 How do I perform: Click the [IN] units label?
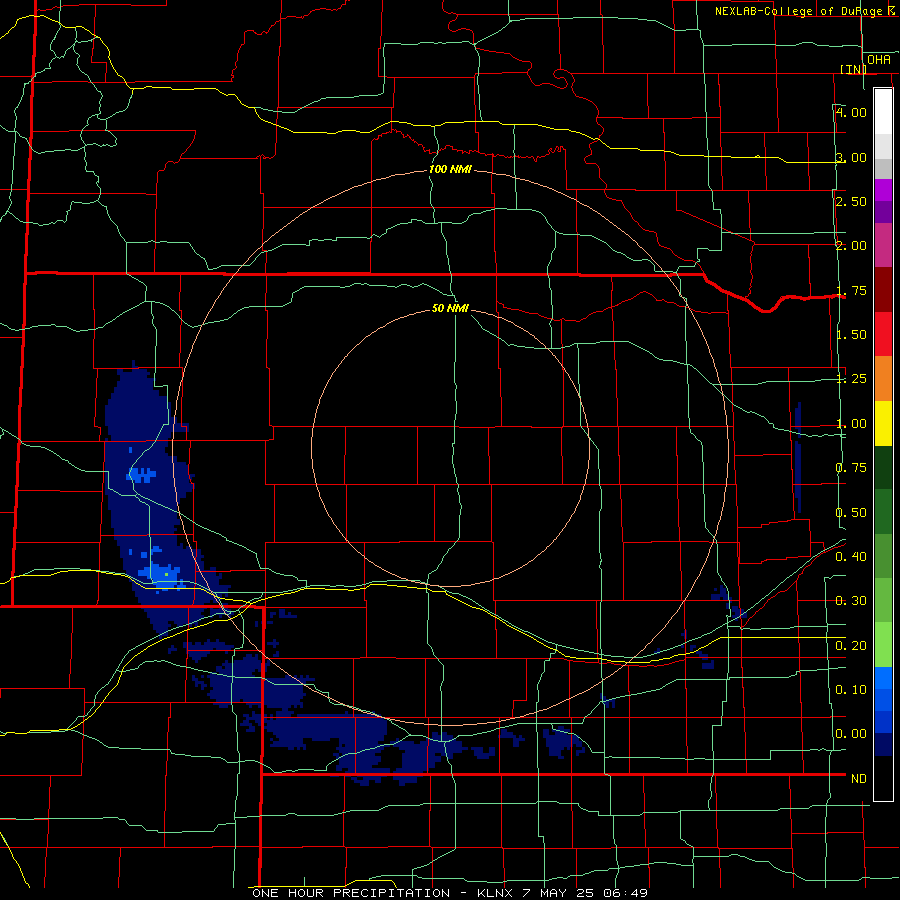(854, 69)
